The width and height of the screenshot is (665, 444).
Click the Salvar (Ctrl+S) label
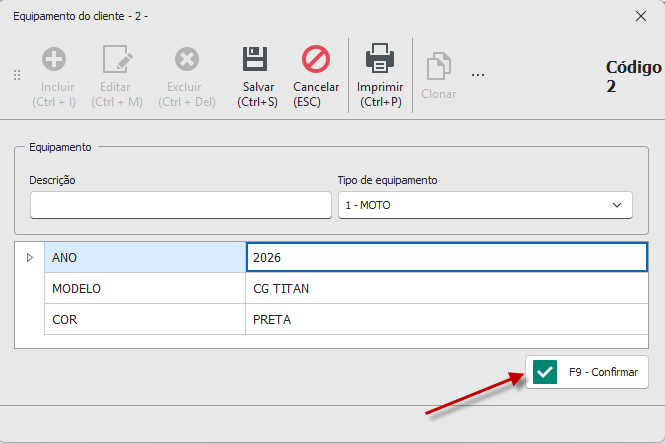257,94
